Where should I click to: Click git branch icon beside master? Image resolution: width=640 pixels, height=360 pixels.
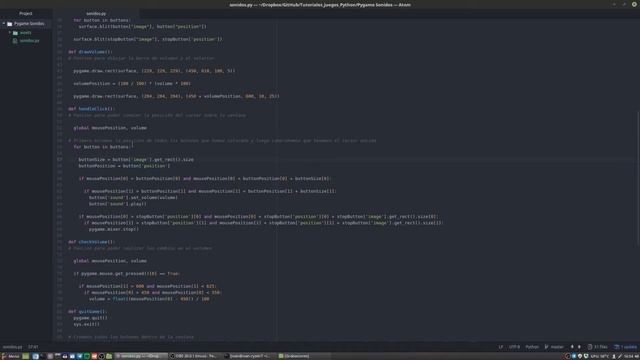coord(547,347)
